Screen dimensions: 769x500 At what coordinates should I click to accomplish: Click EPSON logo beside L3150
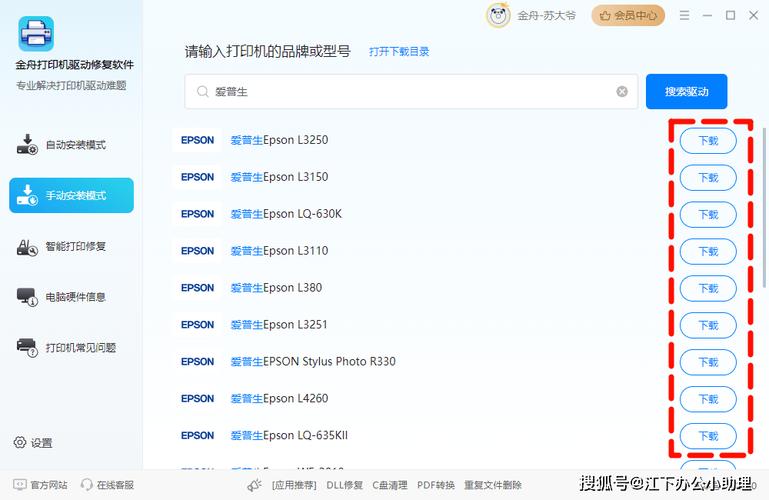pos(197,177)
